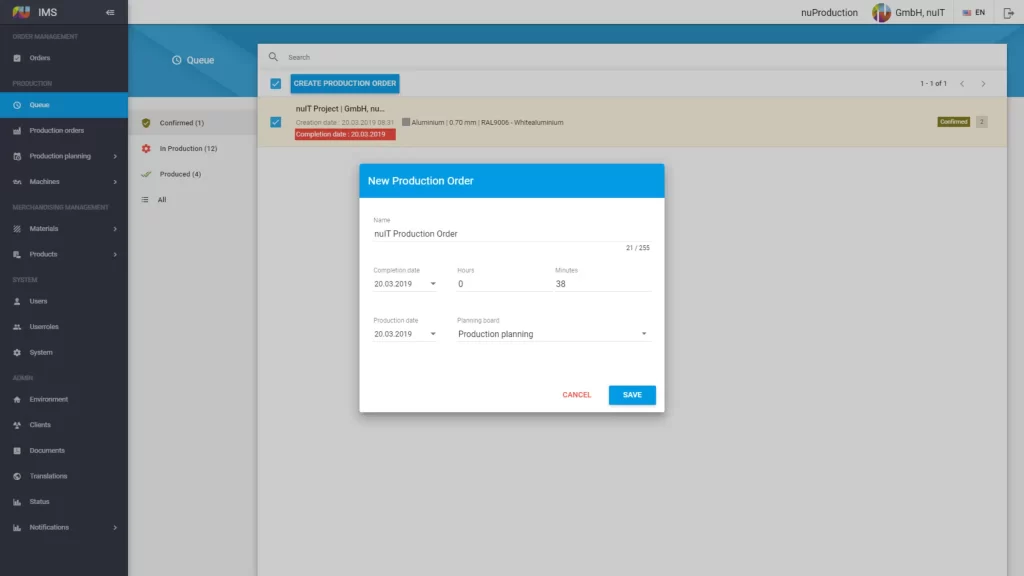
Task: Click the logout icon in top bar
Action: coord(1008,13)
